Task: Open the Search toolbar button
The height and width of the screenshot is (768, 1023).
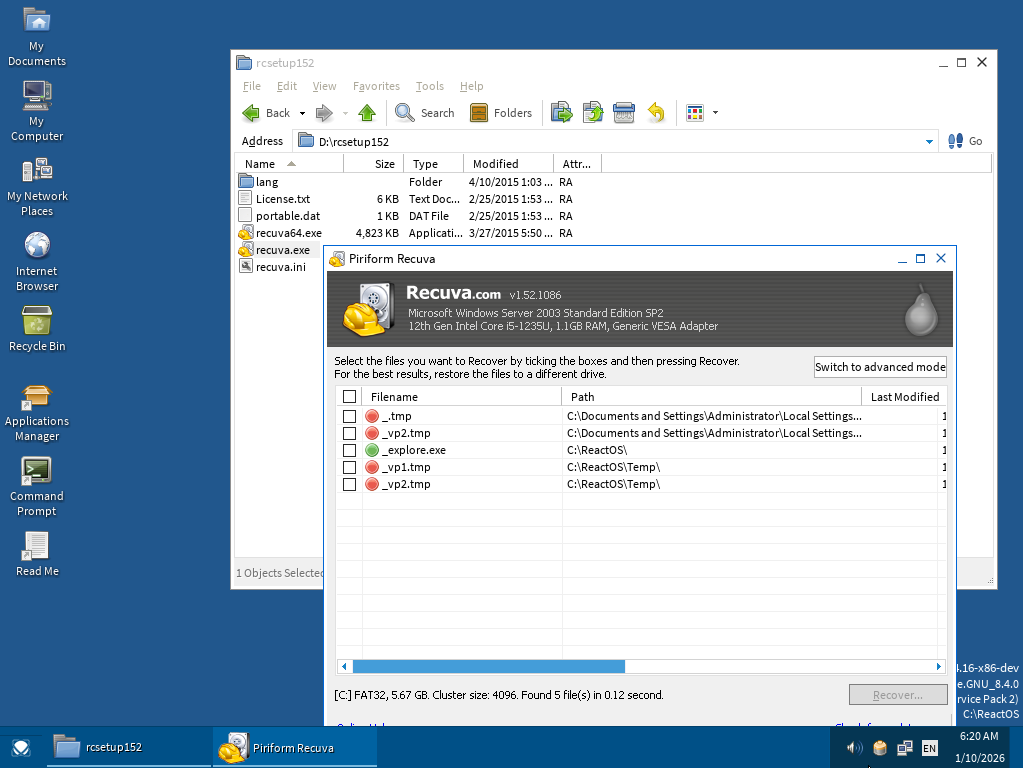Action: pos(425,113)
